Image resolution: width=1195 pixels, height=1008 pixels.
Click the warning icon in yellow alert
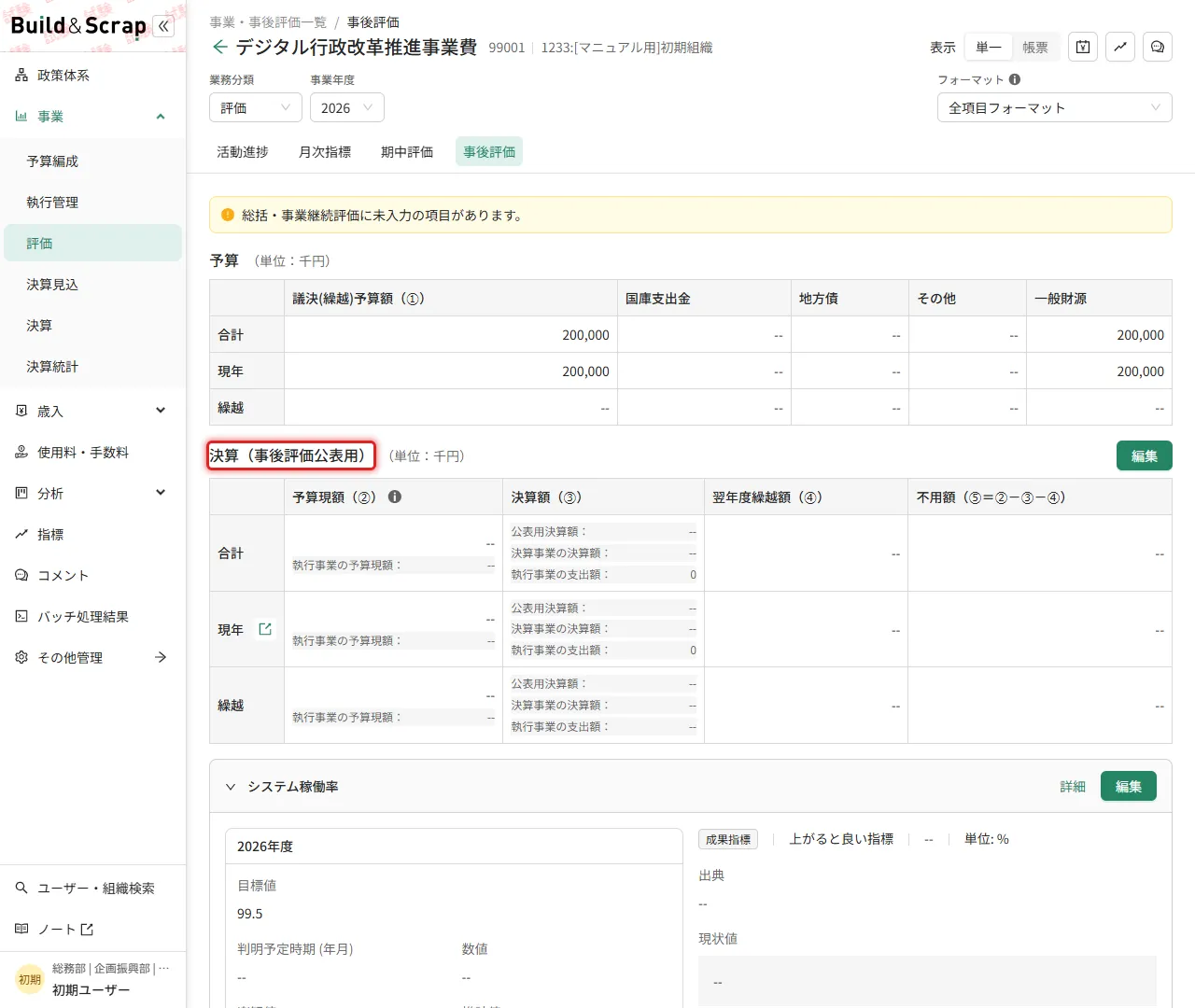(228, 215)
